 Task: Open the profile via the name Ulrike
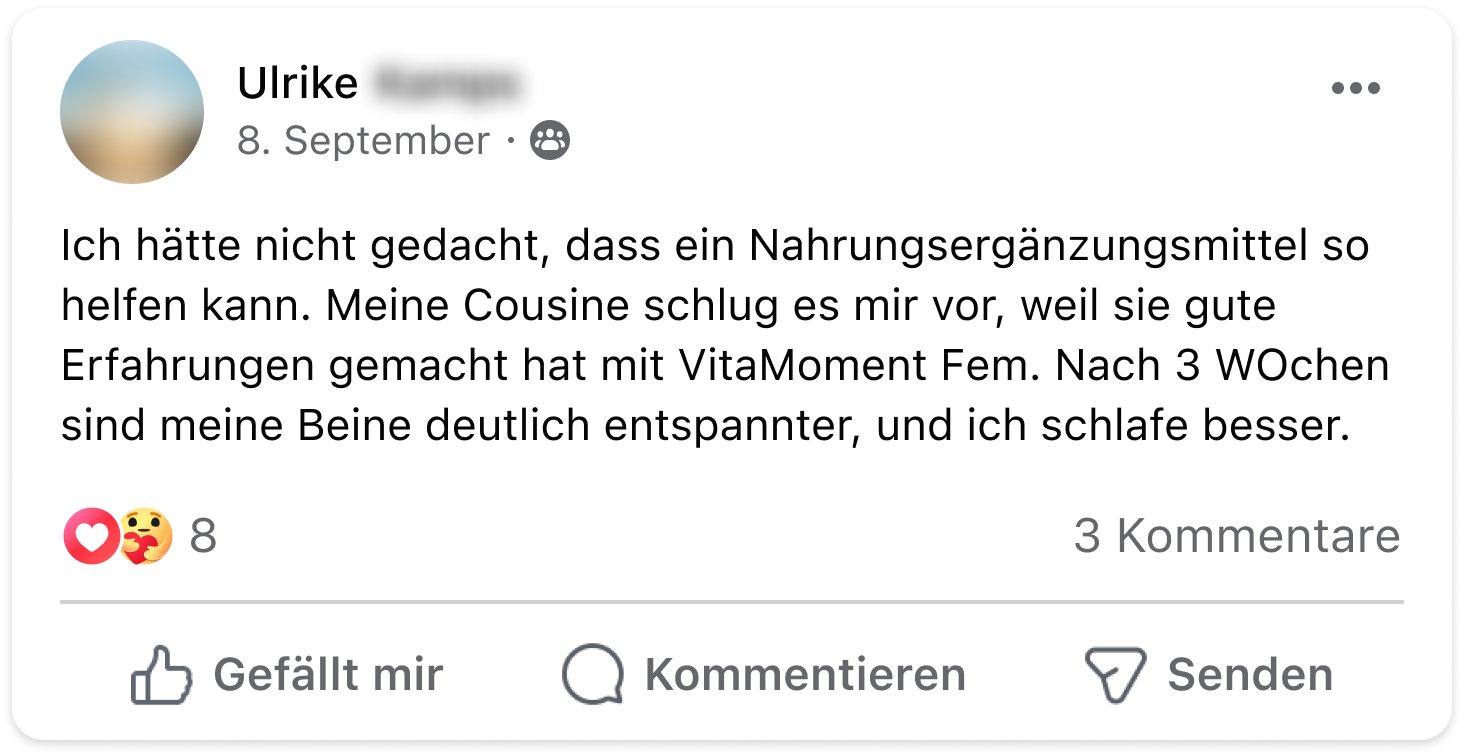[x=297, y=84]
